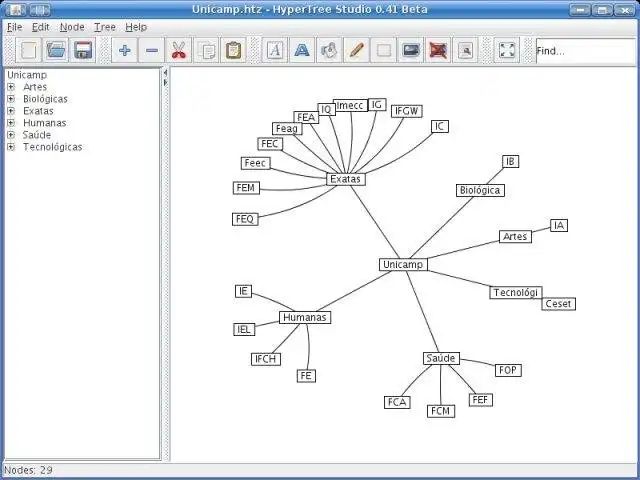Image resolution: width=640 pixels, height=480 pixels.
Task: Select the IC node
Action: 440,127
